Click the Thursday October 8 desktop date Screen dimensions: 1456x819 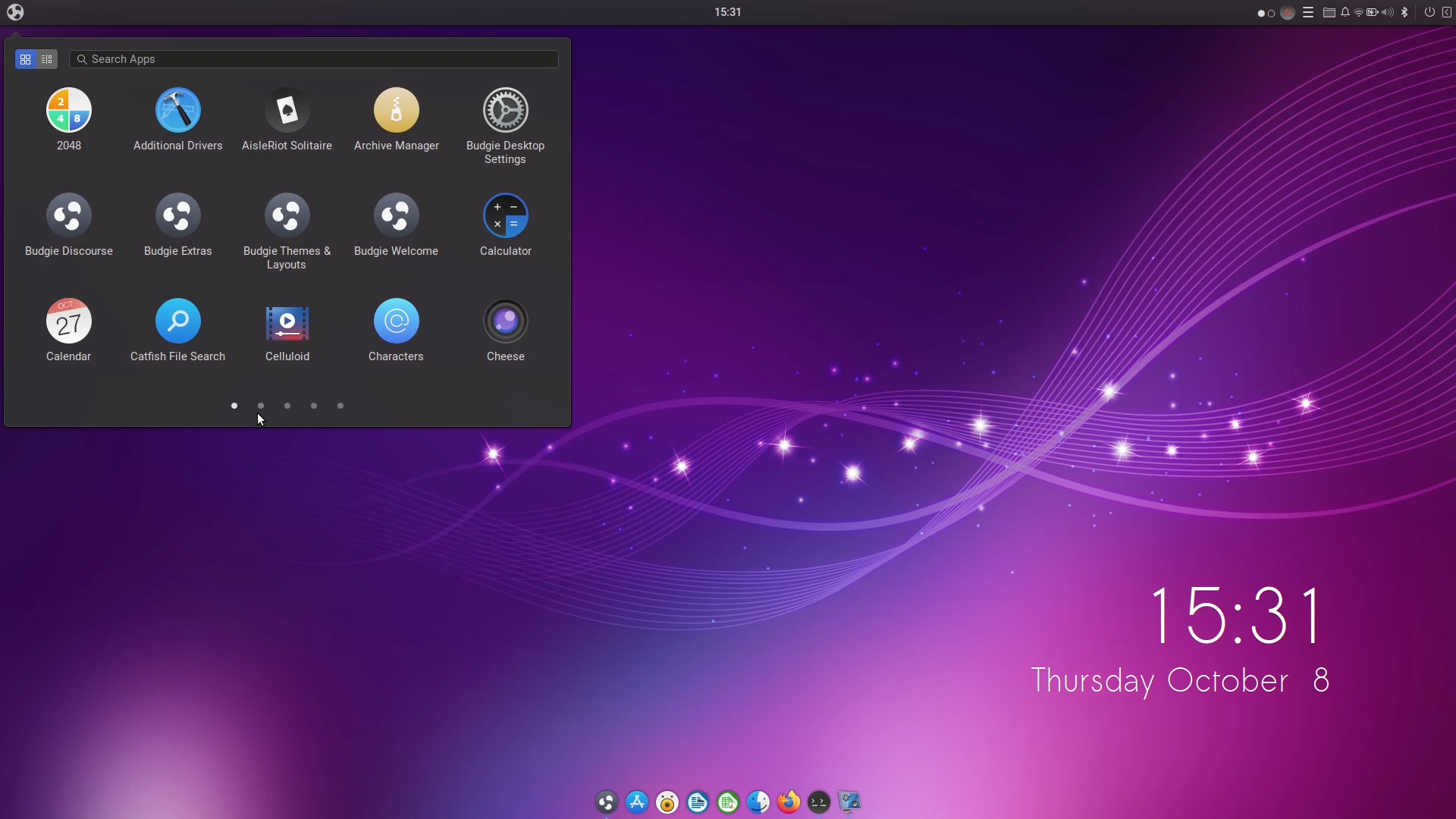tap(1180, 681)
